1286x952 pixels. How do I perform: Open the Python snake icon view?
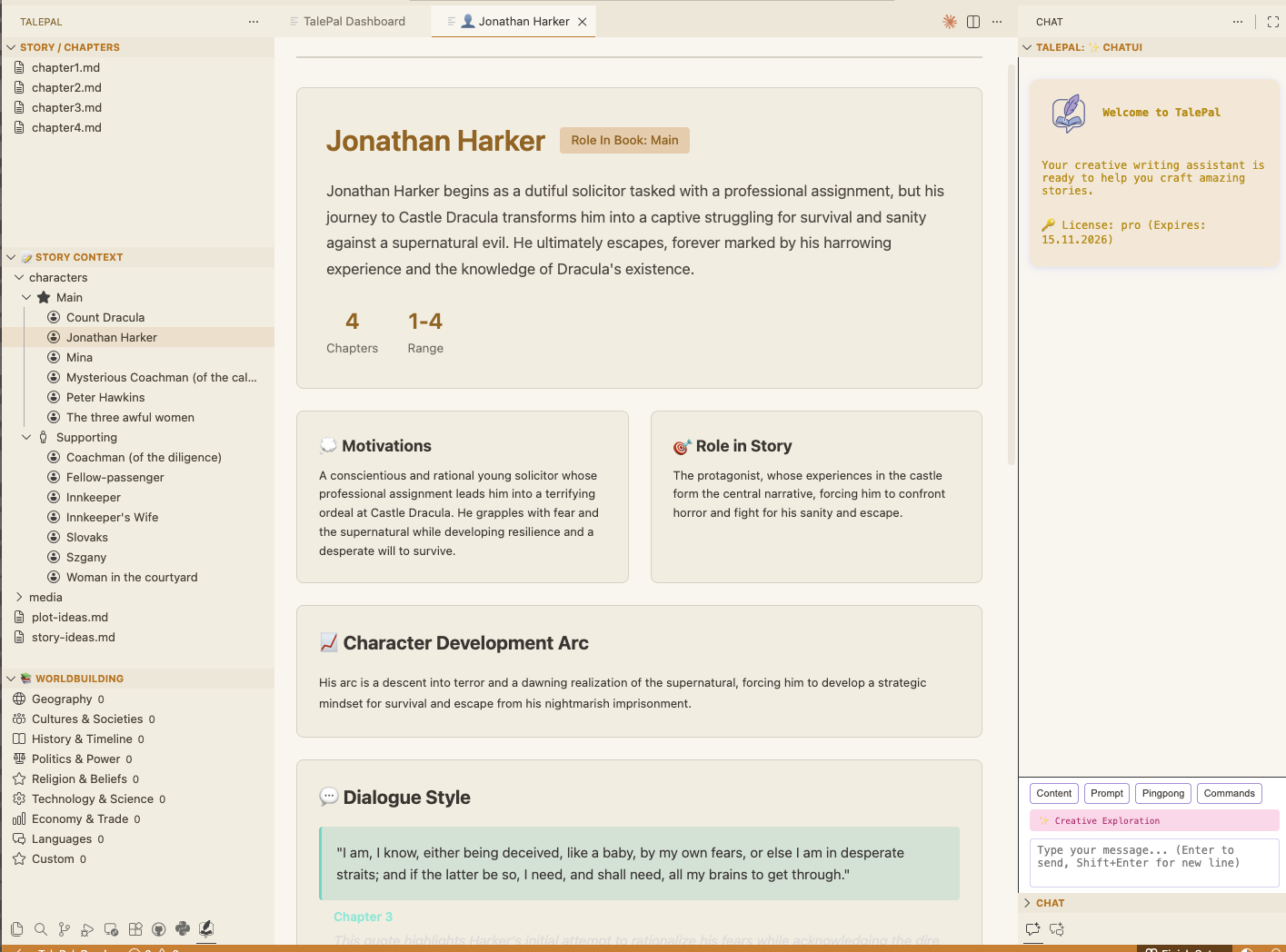[183, 928]
